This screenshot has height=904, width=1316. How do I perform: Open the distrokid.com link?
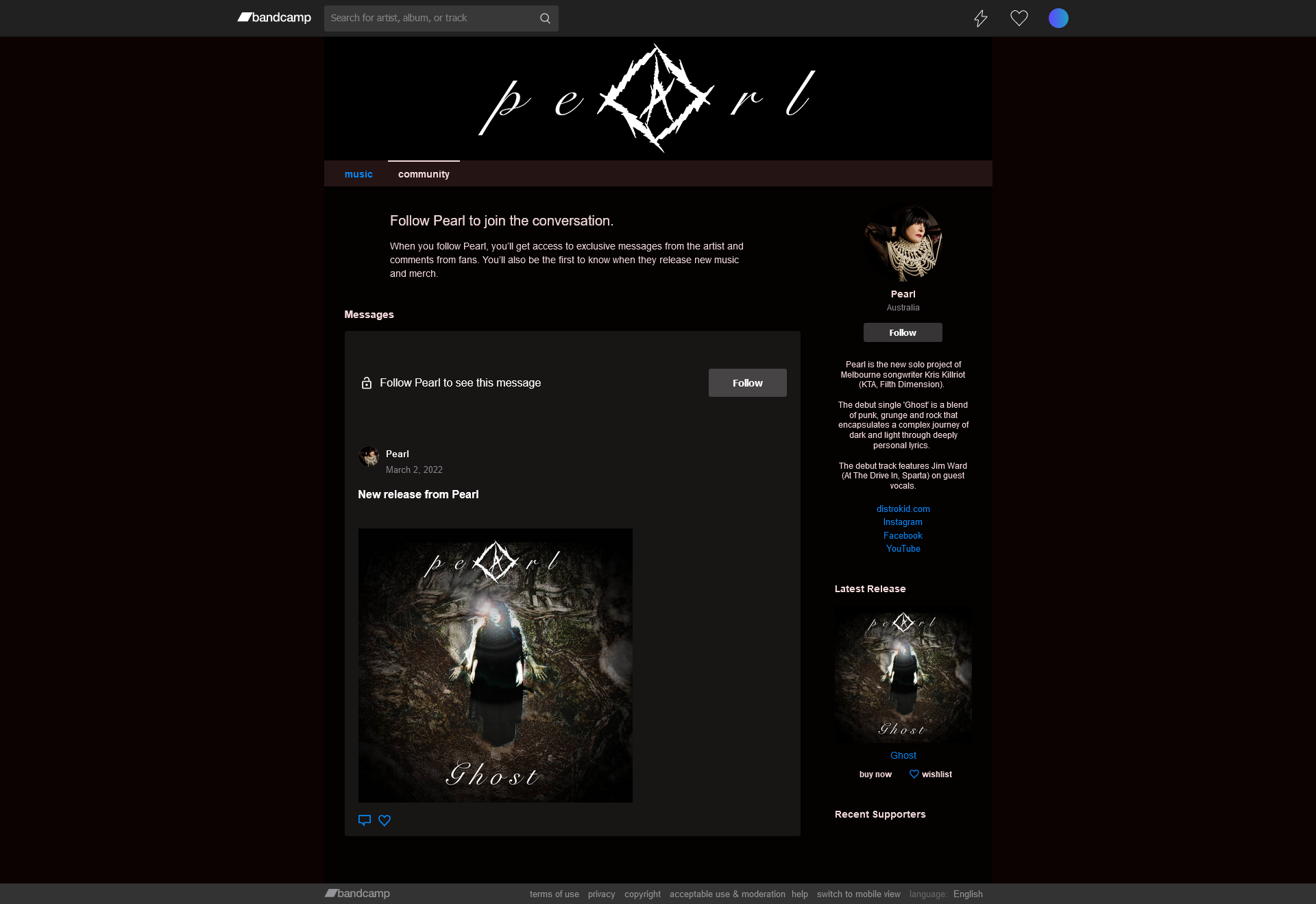point(903,509)
